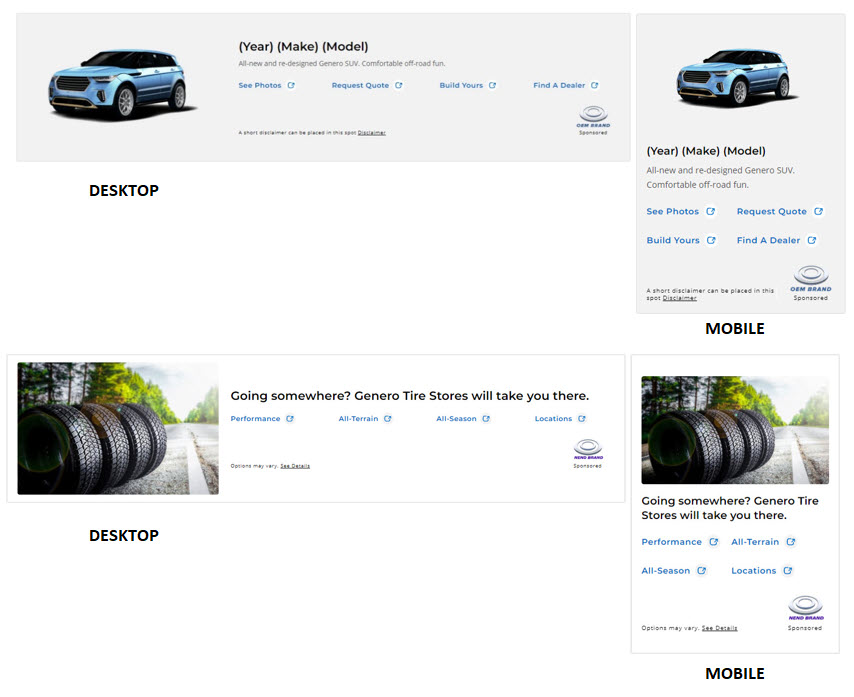Click the tires photo in mobile tire ad
Viewport: 854px width, 697px height.
[734, 430]
